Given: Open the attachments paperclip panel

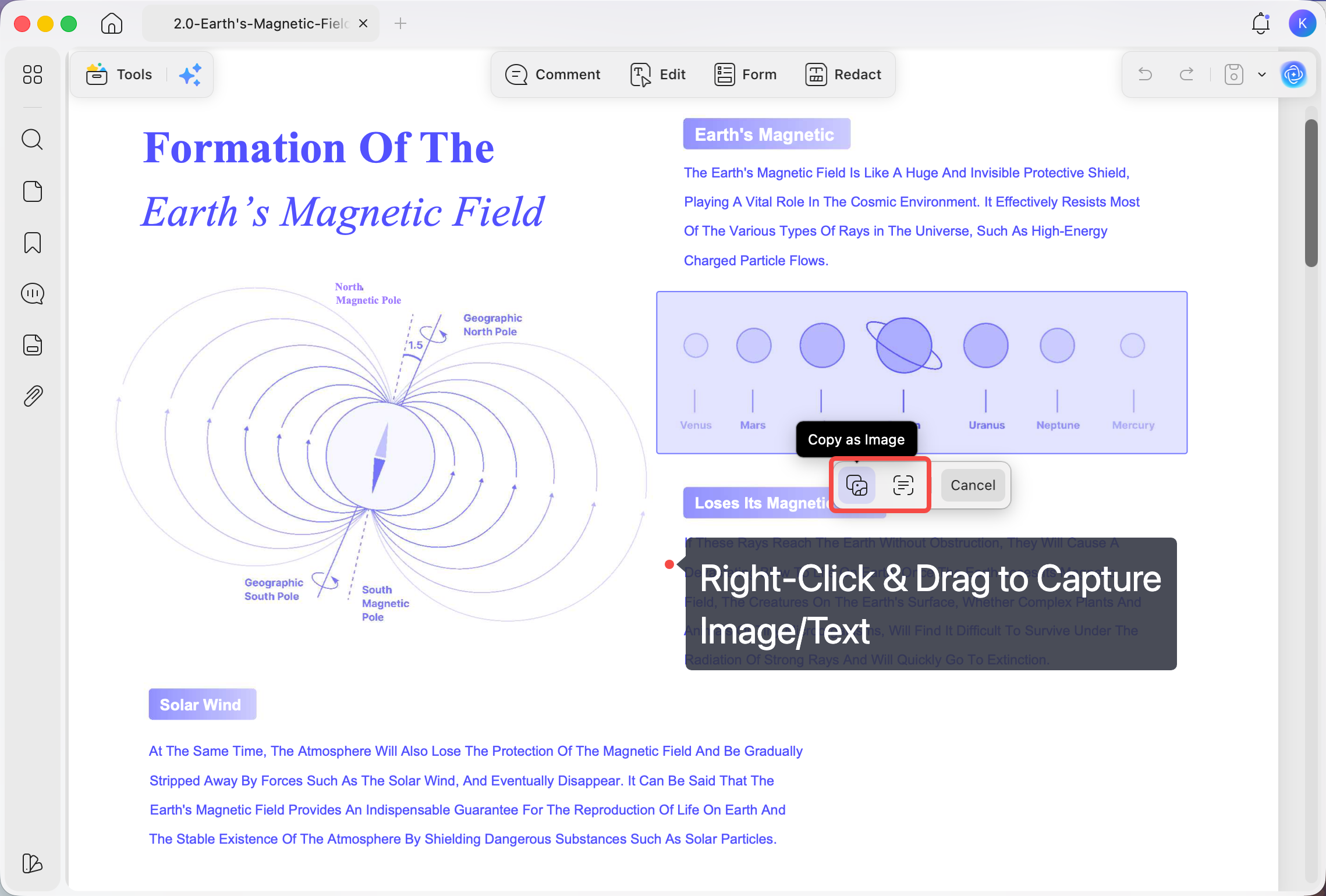Looking at the screenshot, I should pyautogui.click(x=33, y=396).
